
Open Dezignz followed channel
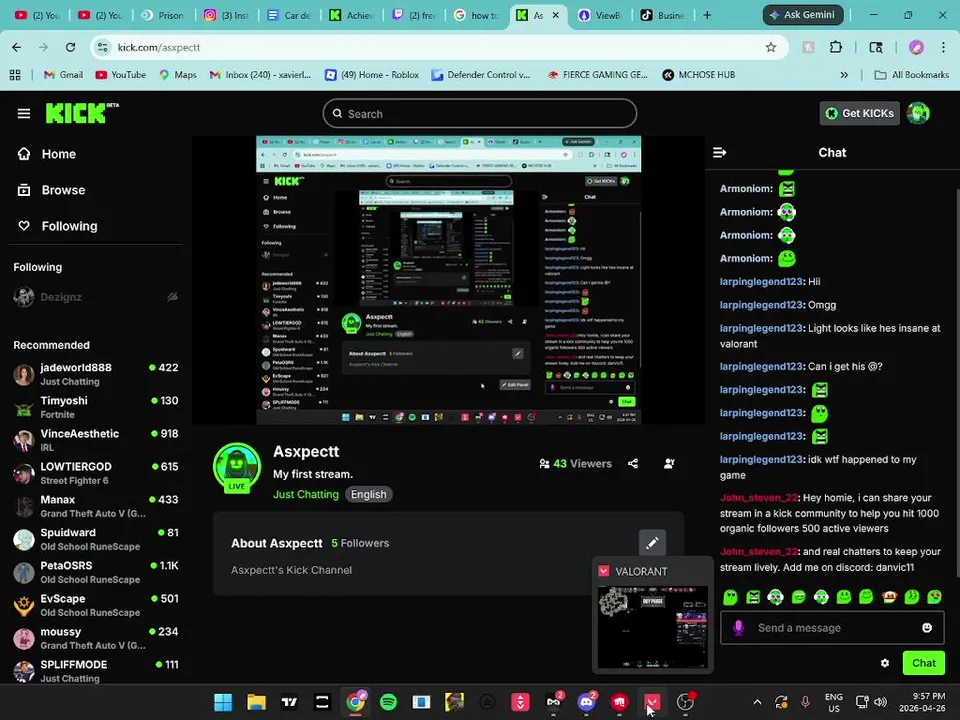click(95, 297)
